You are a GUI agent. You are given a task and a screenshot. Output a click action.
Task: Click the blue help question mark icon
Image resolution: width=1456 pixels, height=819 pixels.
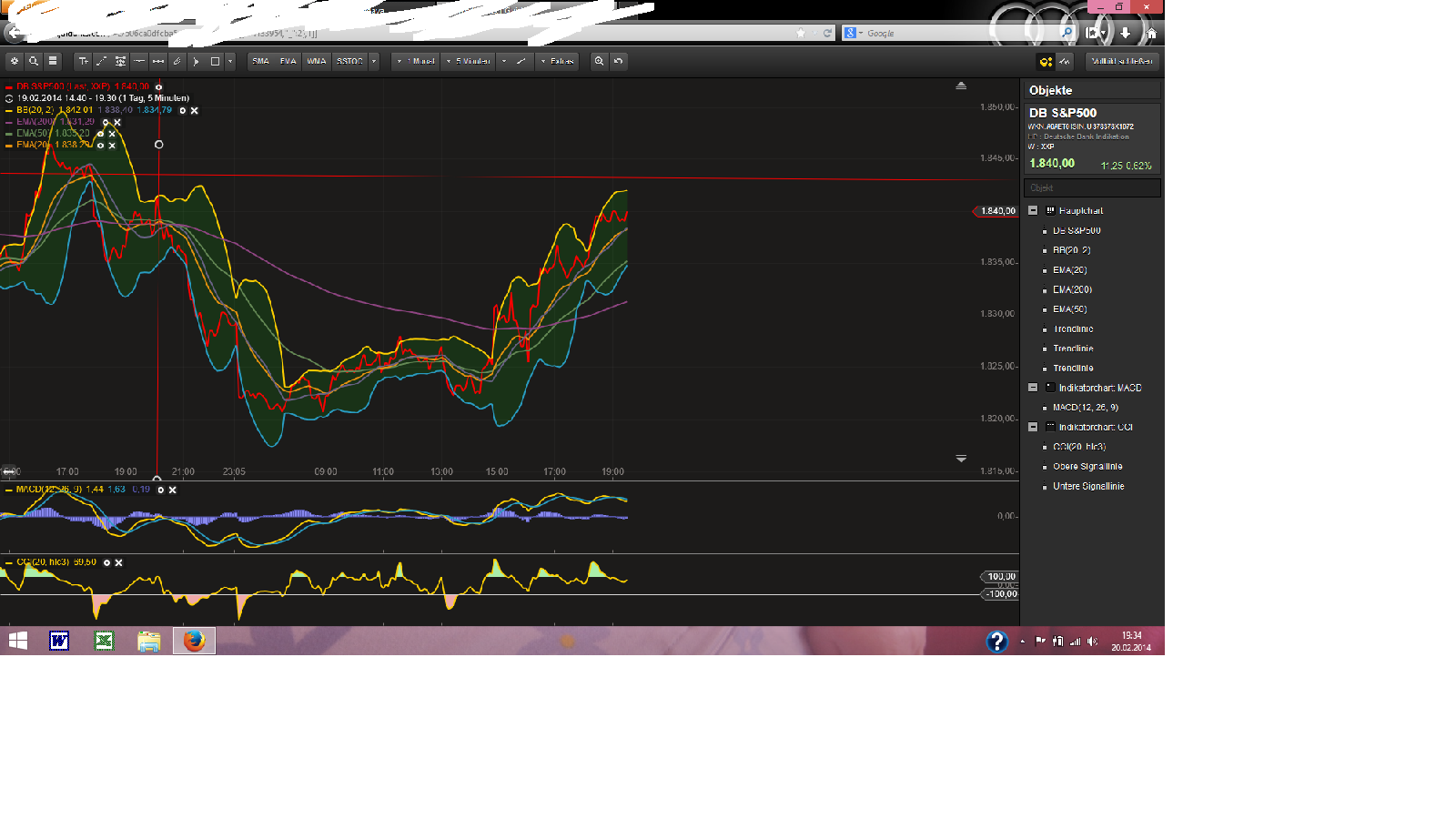click(997, 642)
